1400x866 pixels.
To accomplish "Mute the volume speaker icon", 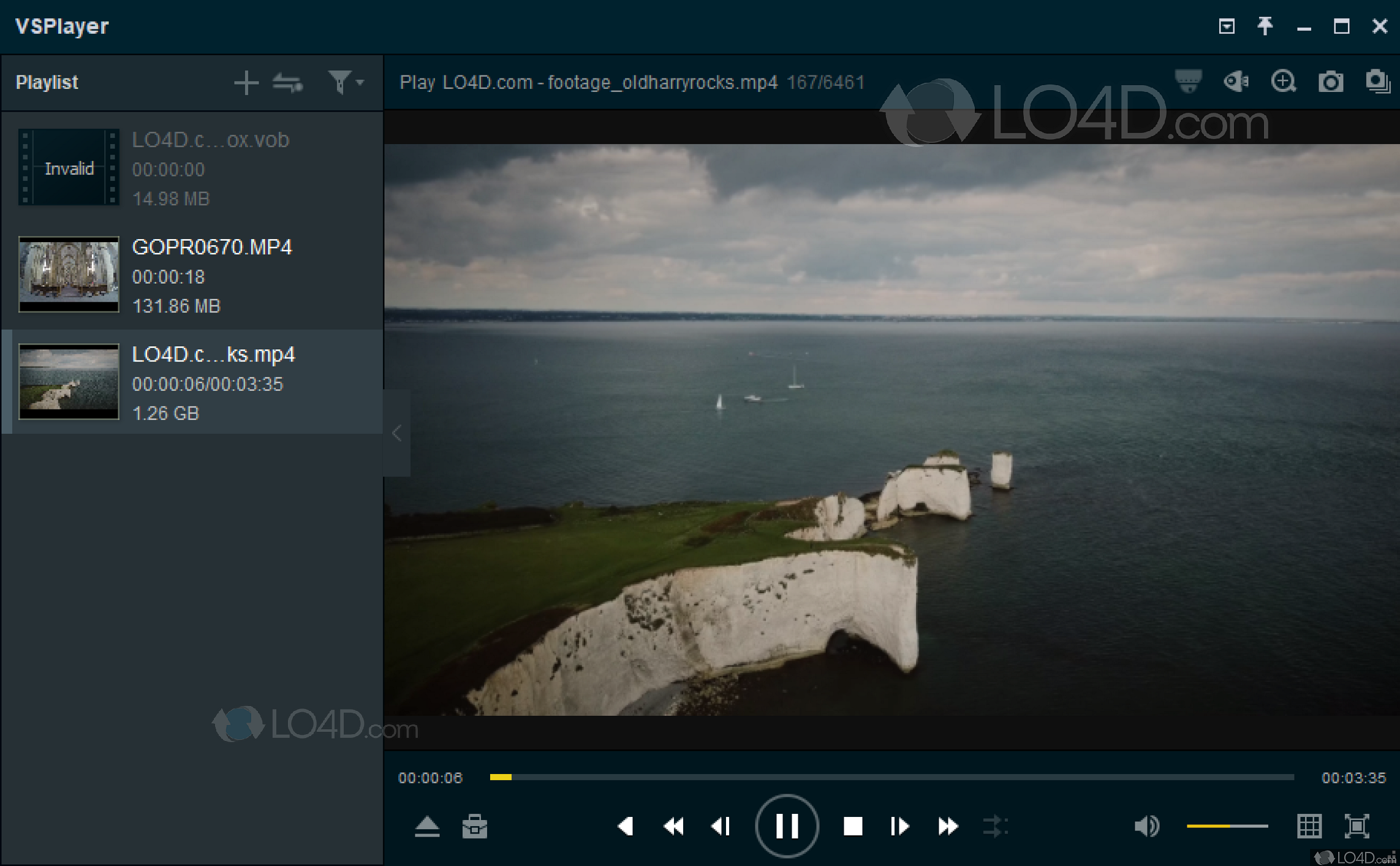I will click(1146, 826).
